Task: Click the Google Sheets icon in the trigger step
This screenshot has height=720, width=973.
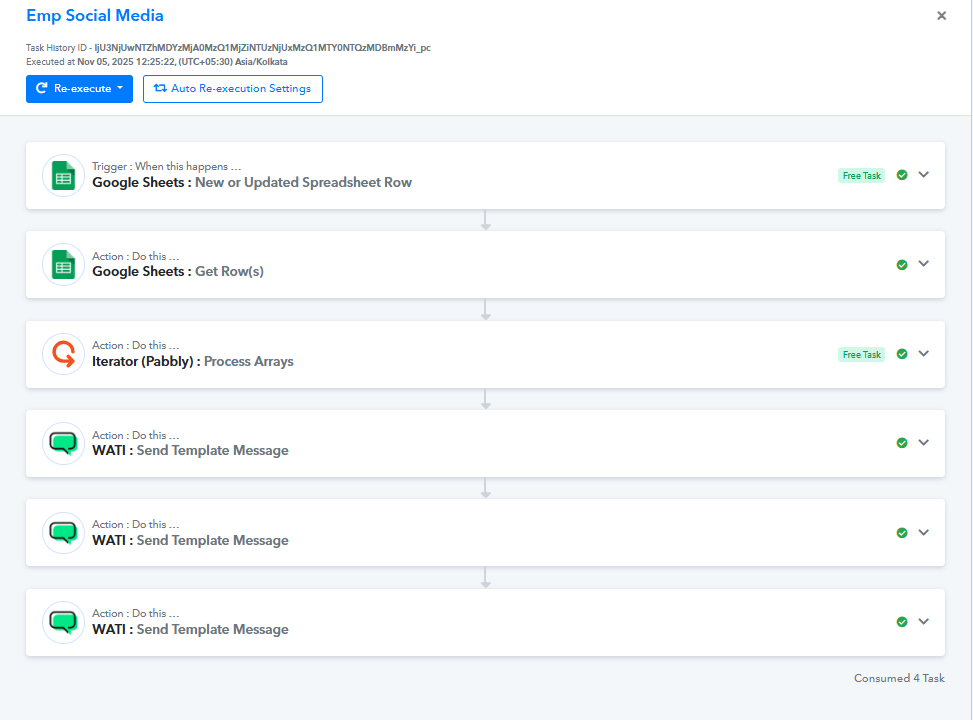Action: click(x=63, y=176)
